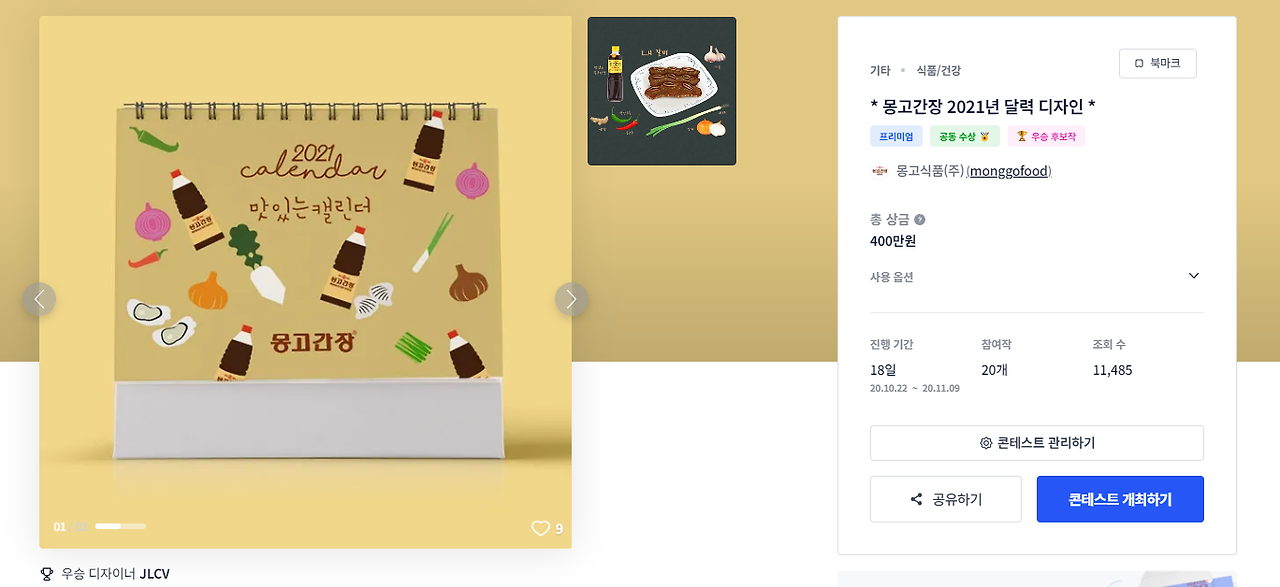The height and width of the screenshot is (587, 1280).
Task: Open the 식품/건강 category breadcrumb
Action: [x=938, y=70]
